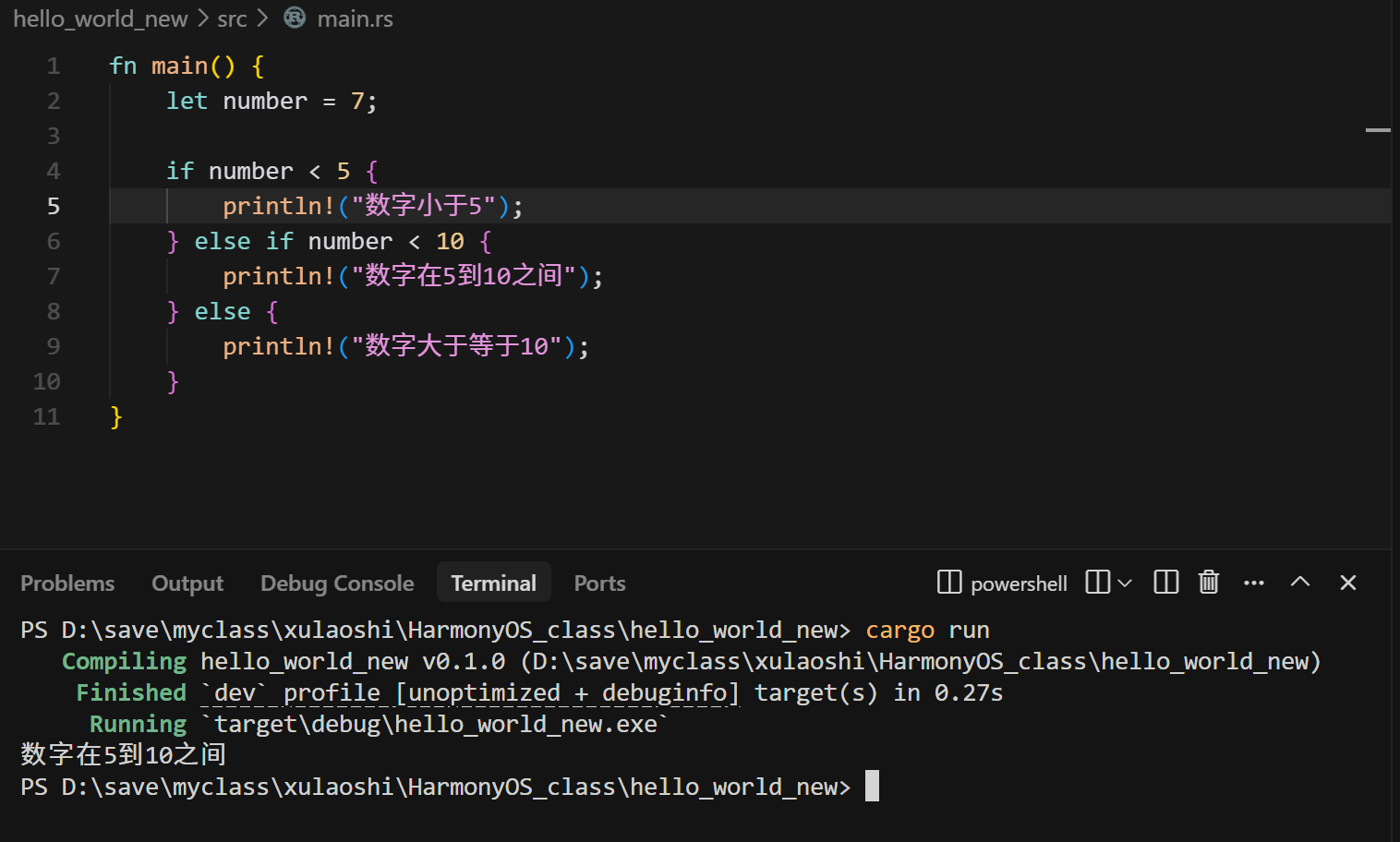Click the terminal cursor at the last prompt
Viewport: 1400px width, 842px height.
coord(872,787)
